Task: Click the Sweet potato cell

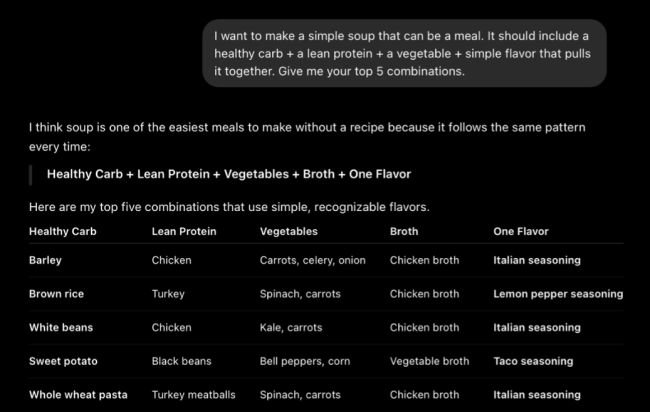Action: tap(63, 361)
